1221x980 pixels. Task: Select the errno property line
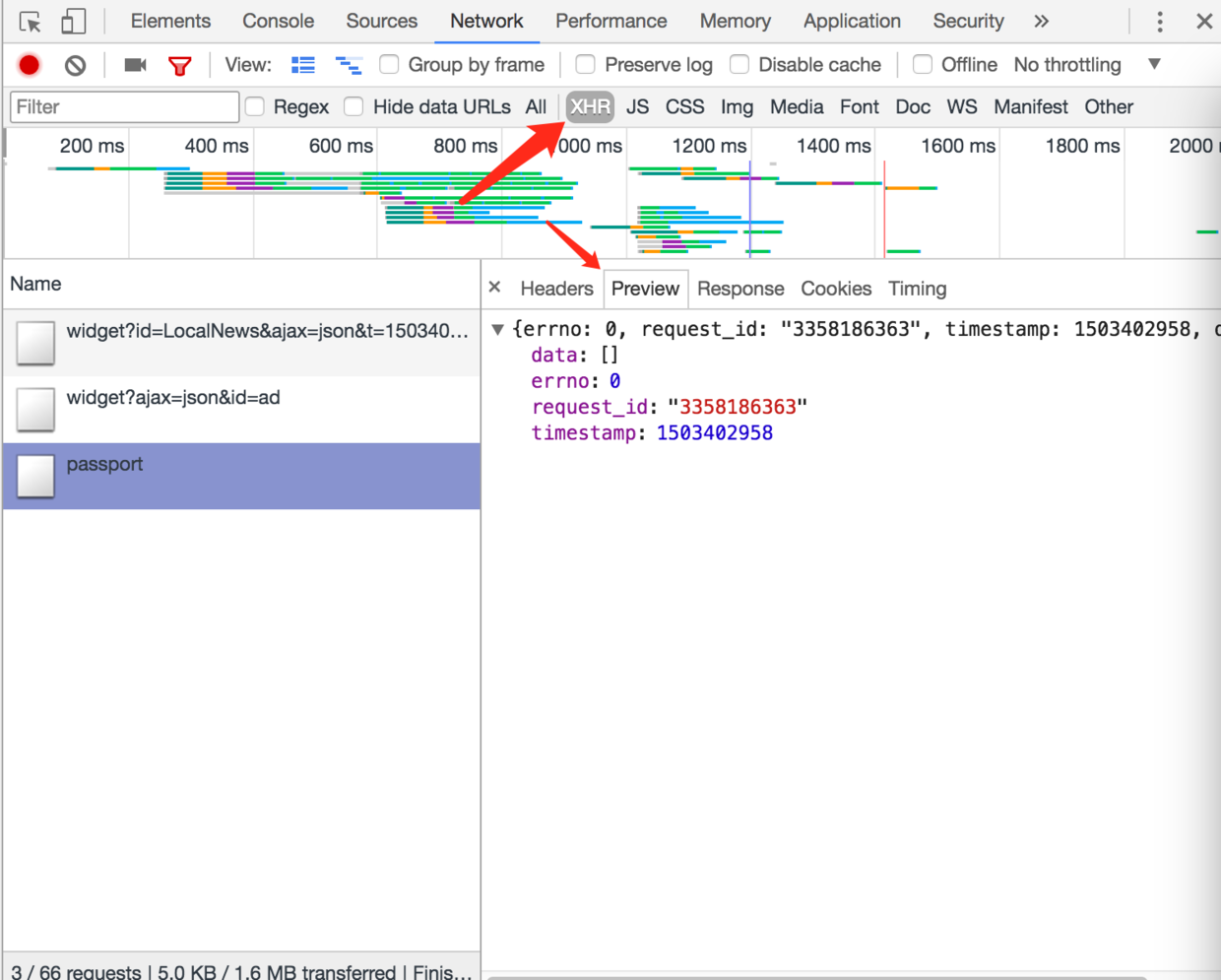coord(576,381)
